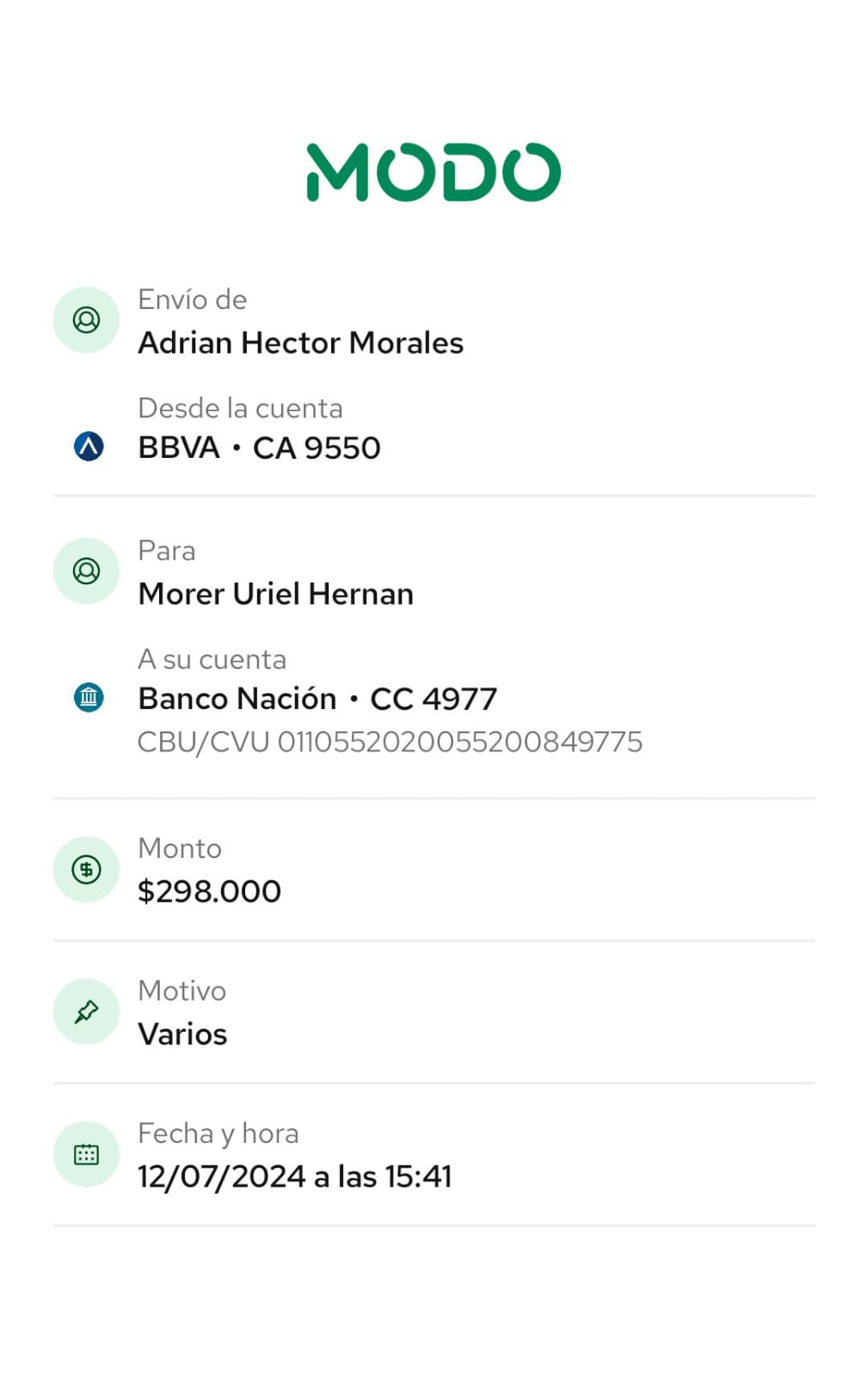Tap the calendar icon beside Fecha y hora
This screenshot has width=868, height=1377.
pyautogui.click(x=86, y=1155)
